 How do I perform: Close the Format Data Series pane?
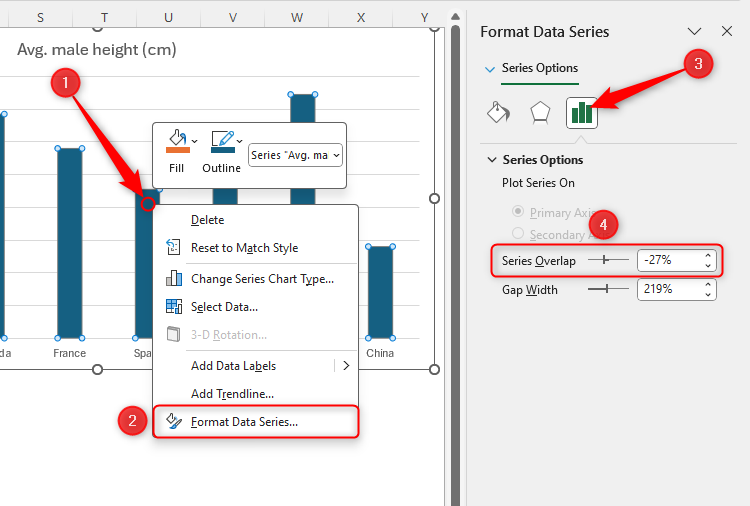click(x=727, y=31)
